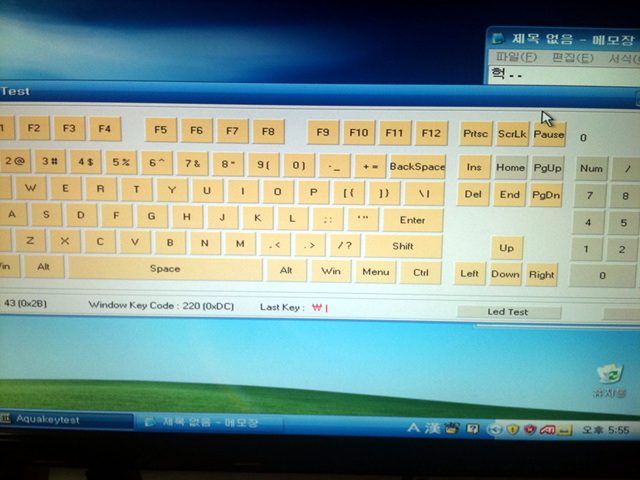Screen dimensions: 640x480
Task: Click the Notepad text area
Action: click(x=564, y=75)
